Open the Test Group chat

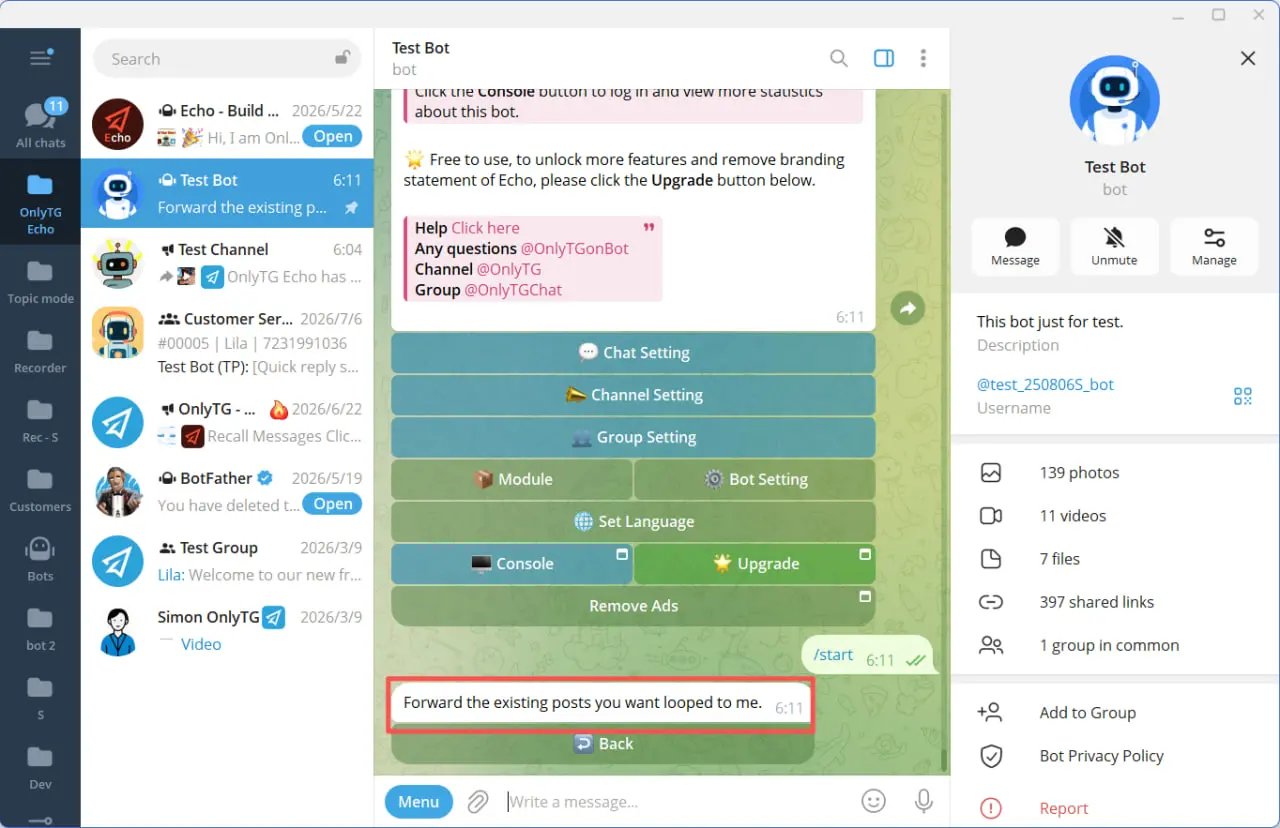(x=227, y=561)
